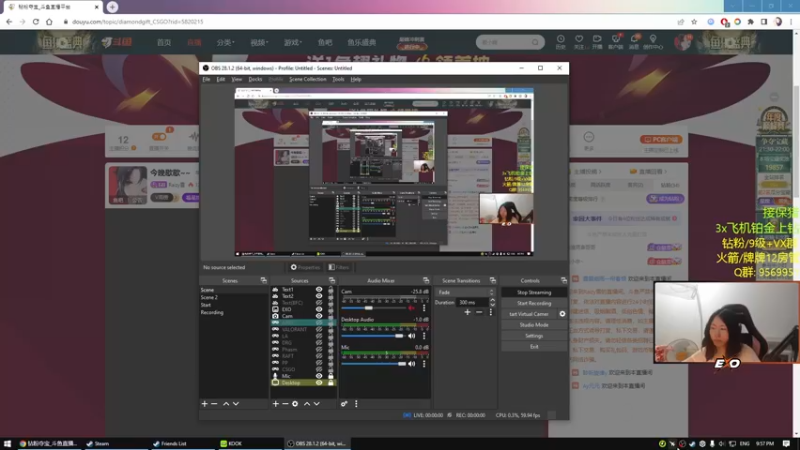Open OBS Docks menu
This screenshot has height=450, width=800.
(255, 79)
